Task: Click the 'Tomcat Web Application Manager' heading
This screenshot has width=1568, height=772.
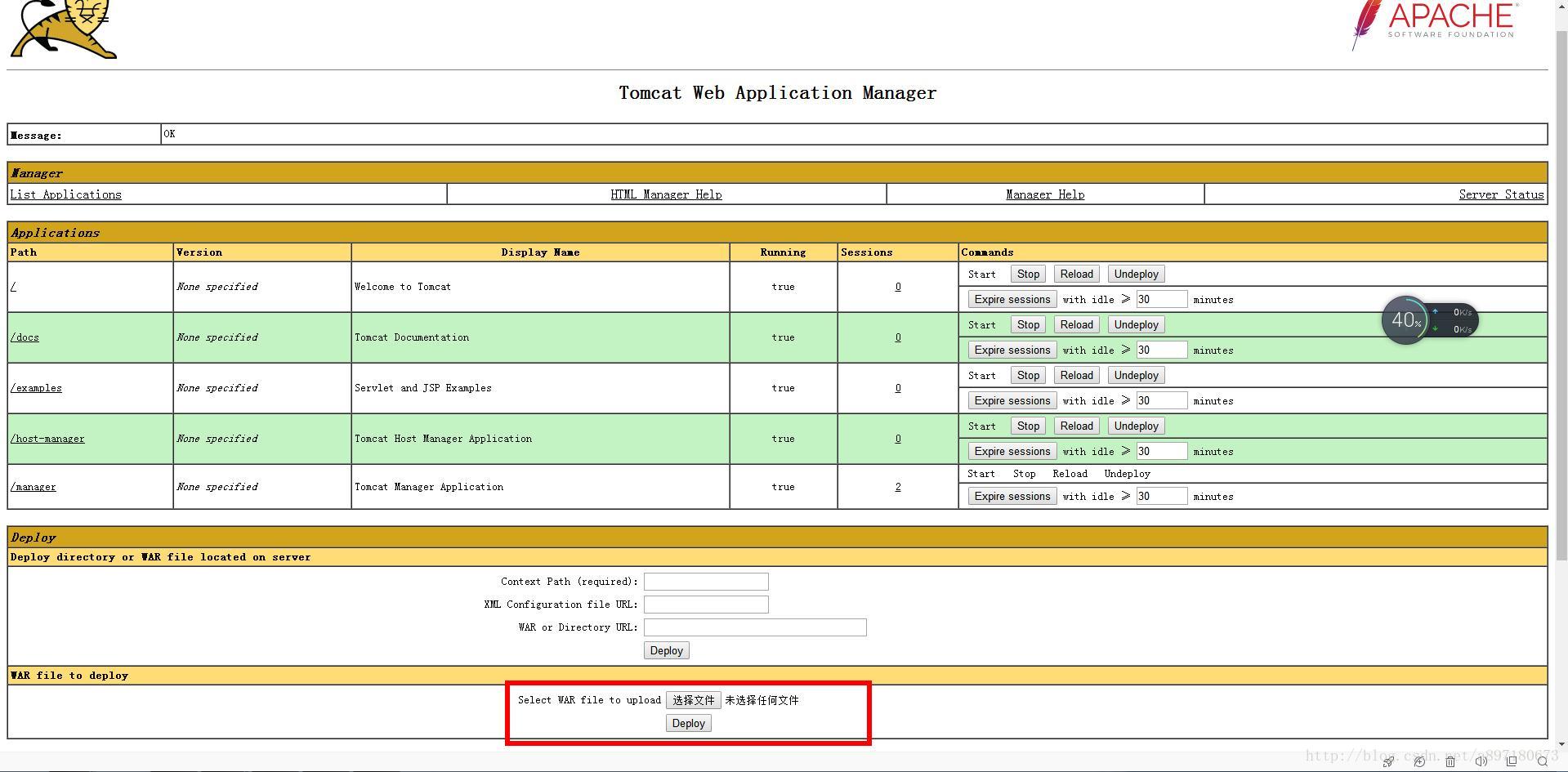Action: click(x=778, y=93)
